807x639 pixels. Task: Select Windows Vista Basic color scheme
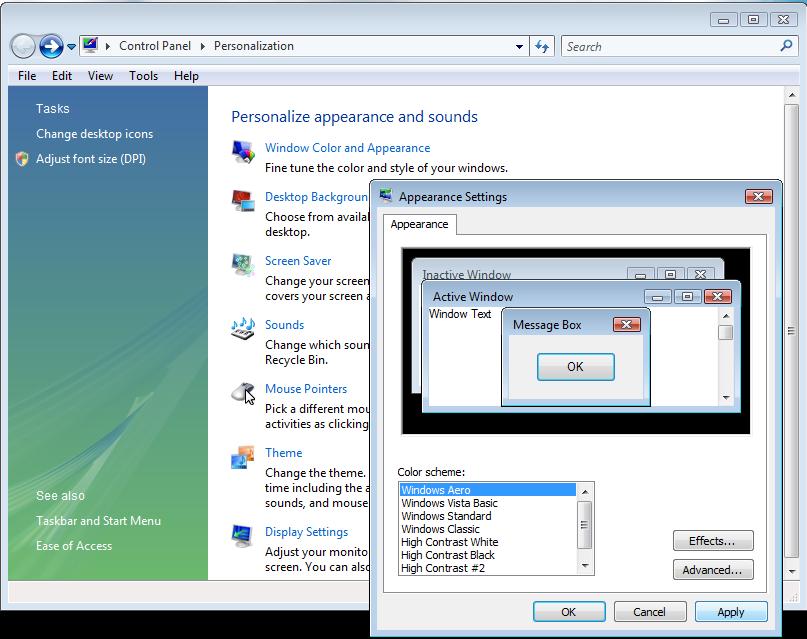487,503
